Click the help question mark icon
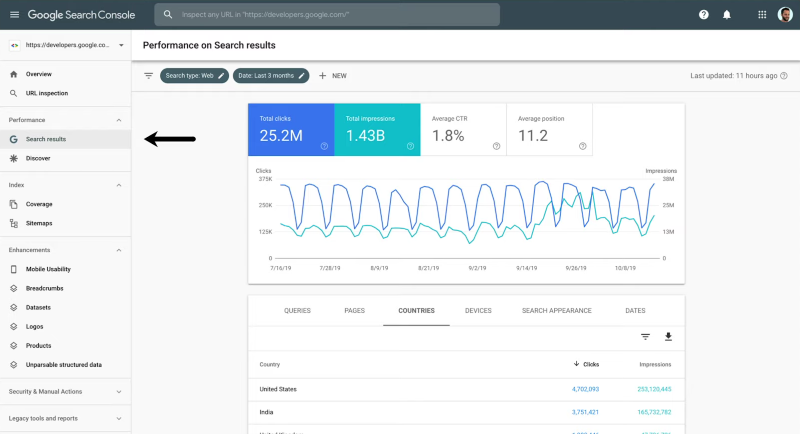 [704, 15]
